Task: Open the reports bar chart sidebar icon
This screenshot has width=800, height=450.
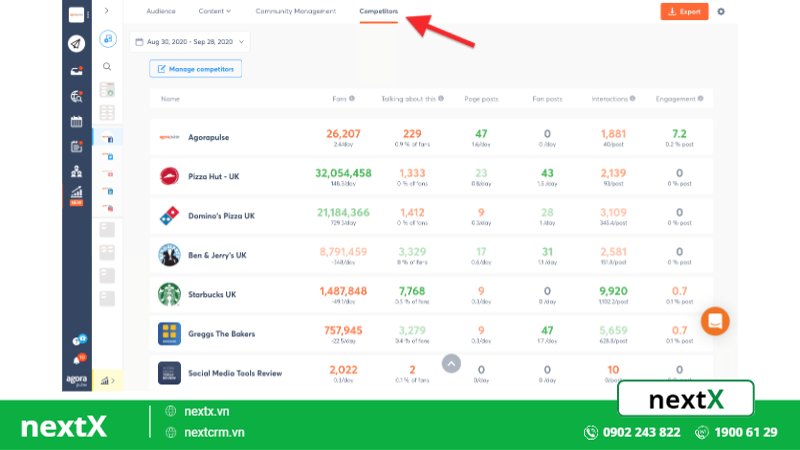Action: point(76,191)
